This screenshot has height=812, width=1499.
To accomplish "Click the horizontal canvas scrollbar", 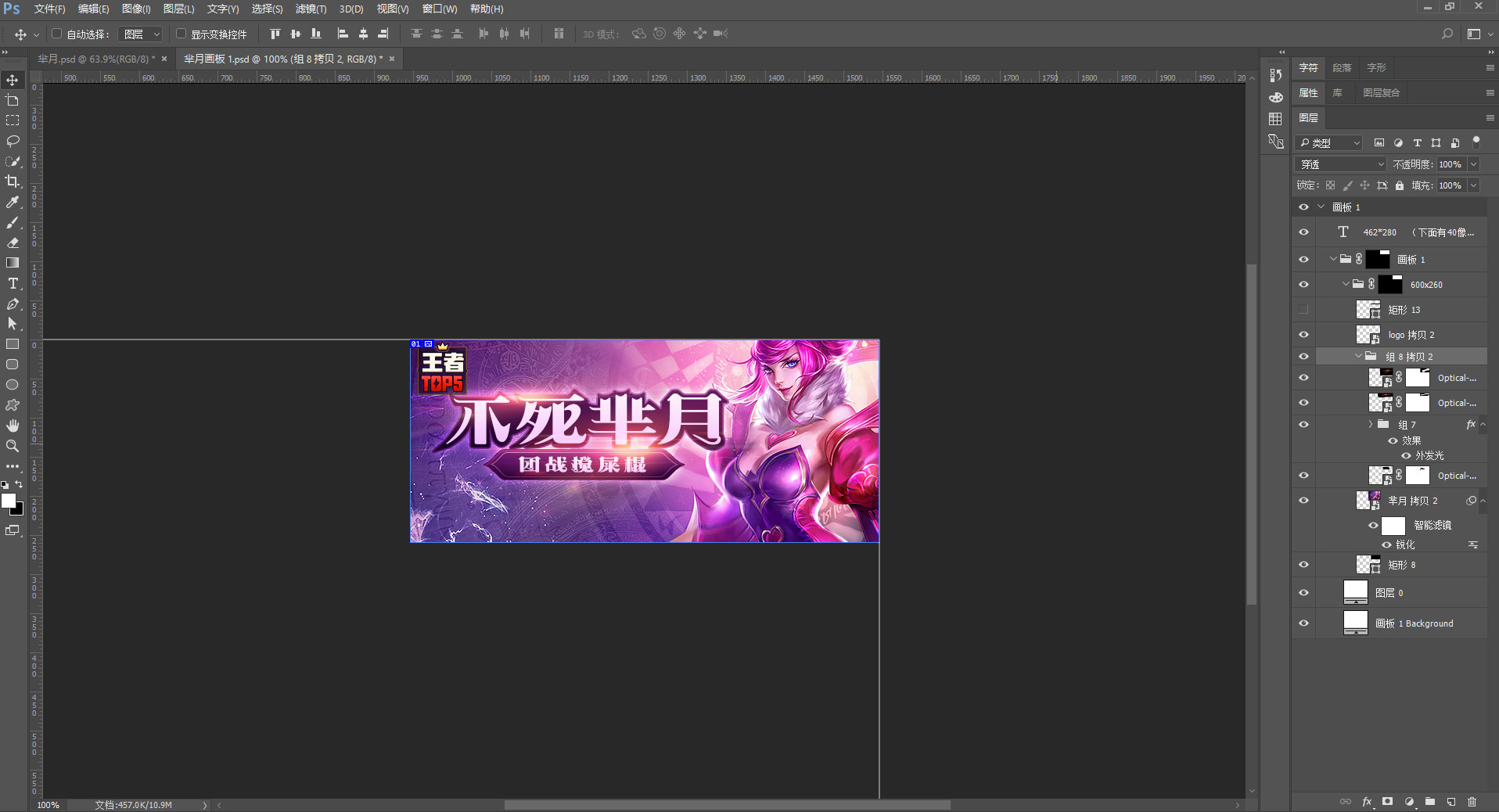I will 727,805.
